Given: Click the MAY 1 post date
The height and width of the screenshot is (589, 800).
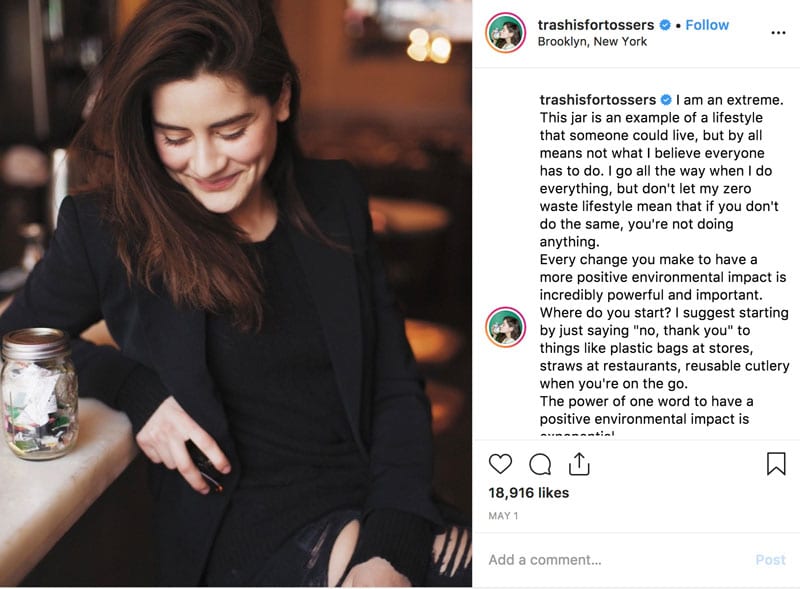Looking at the screenshot, I should click(502, 516).
